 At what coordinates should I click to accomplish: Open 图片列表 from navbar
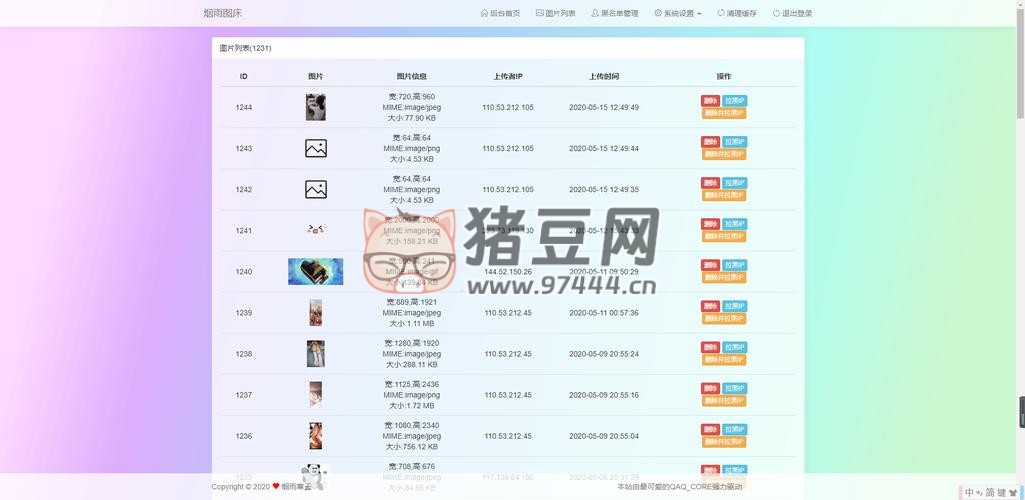pyautogui.click(x=555, y=13)
